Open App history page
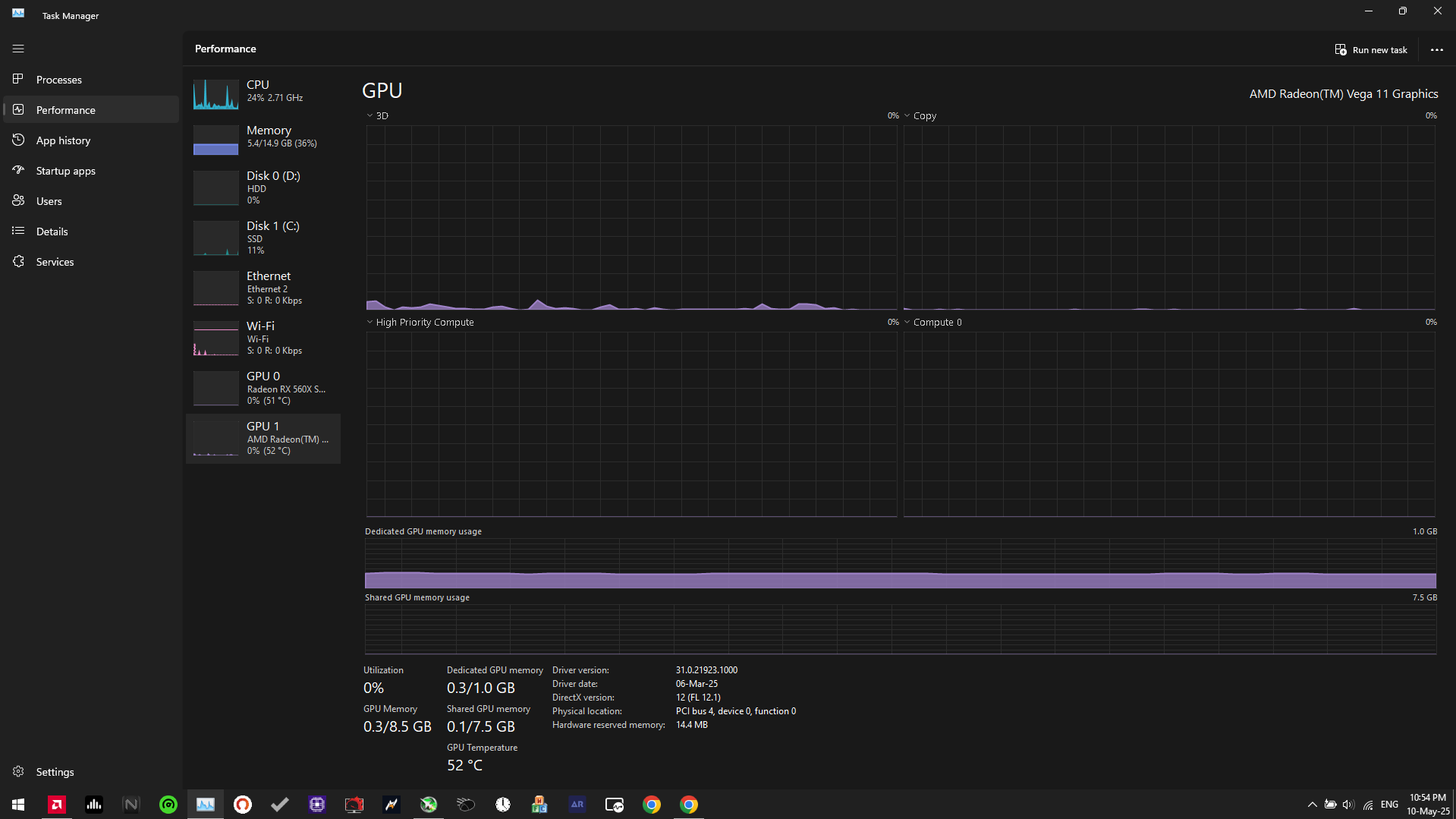This screenshot has height=819, width=1456. tap(91, 140)
